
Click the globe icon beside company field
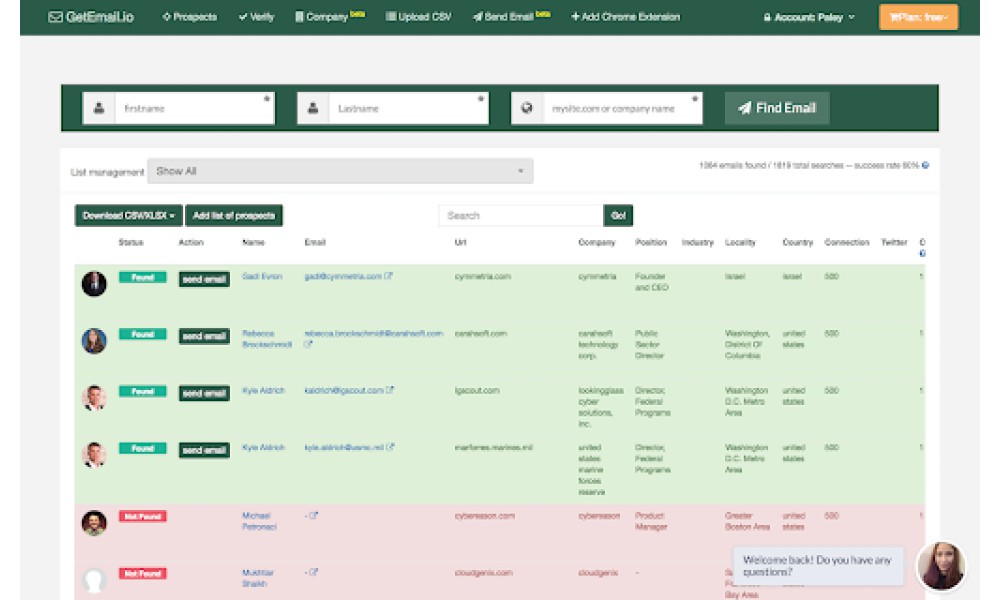pyautogui.click(x=527, y=108)
